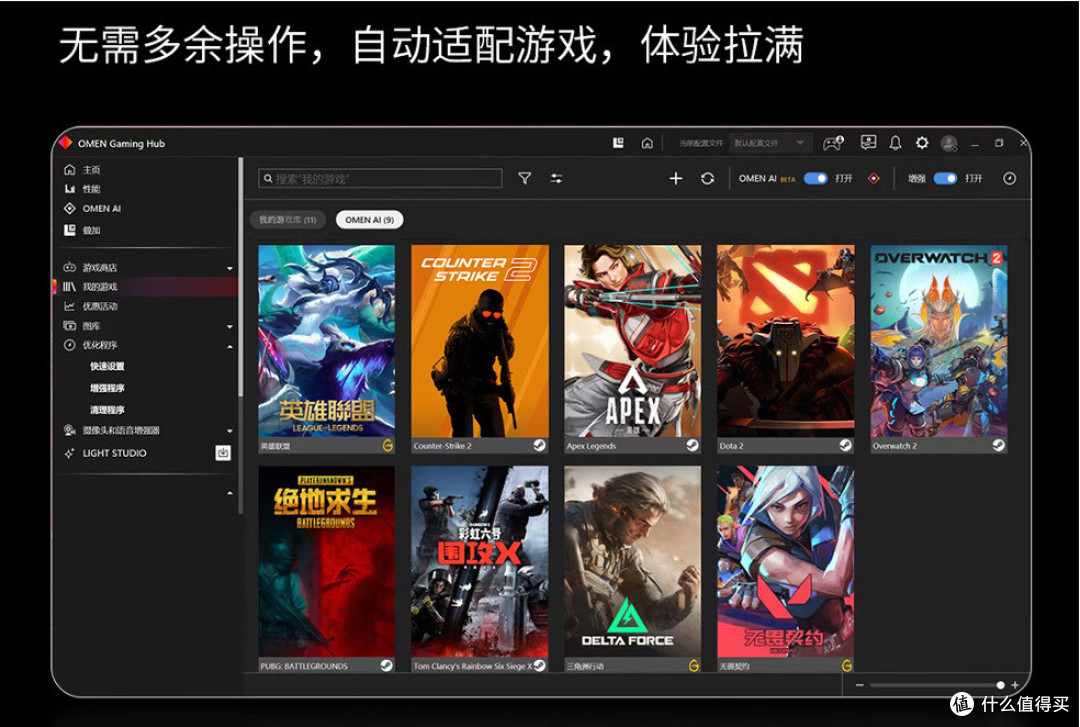The height and width of the screenshot is (727, 1080).
Task: Open the Gallery (图库) sidebar item
Action: pos(82,326)
